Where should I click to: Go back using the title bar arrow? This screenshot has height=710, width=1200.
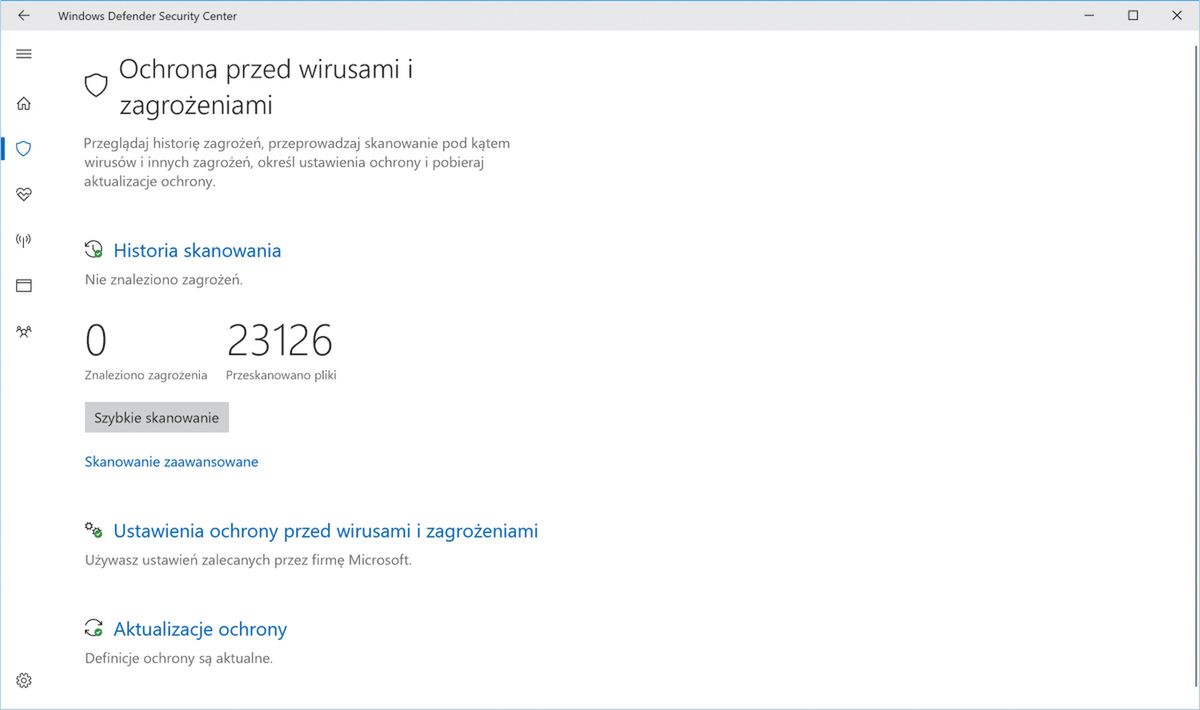pyautogui.click(x=24, y=16)
